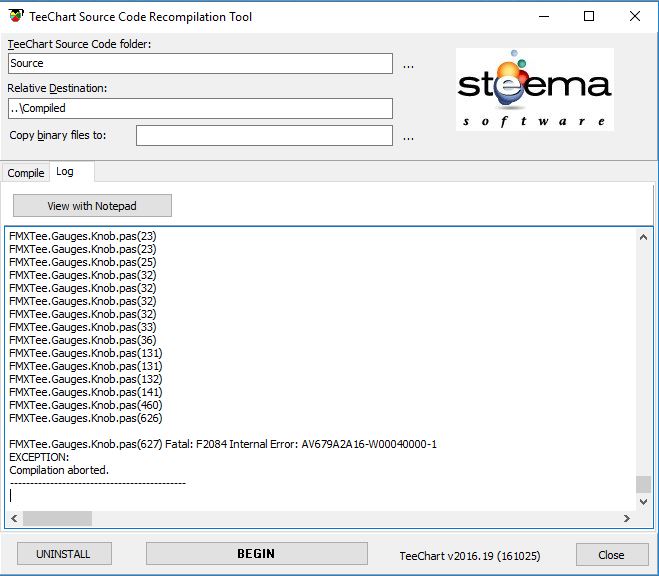
Task: Click log line FMXTee.Gauges.Knob.pas(626)
Action: [86, 418]
